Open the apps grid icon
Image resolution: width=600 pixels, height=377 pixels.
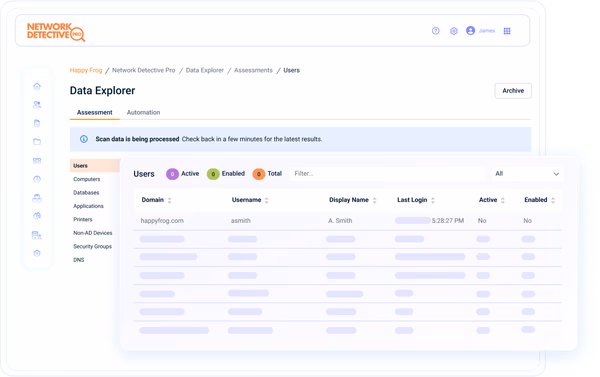(507, 31)
